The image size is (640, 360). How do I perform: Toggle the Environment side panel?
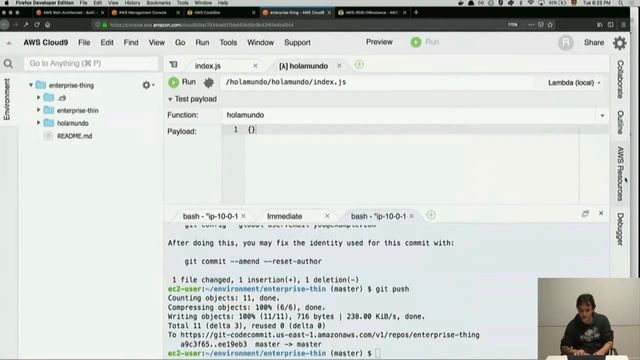point(7,99)
